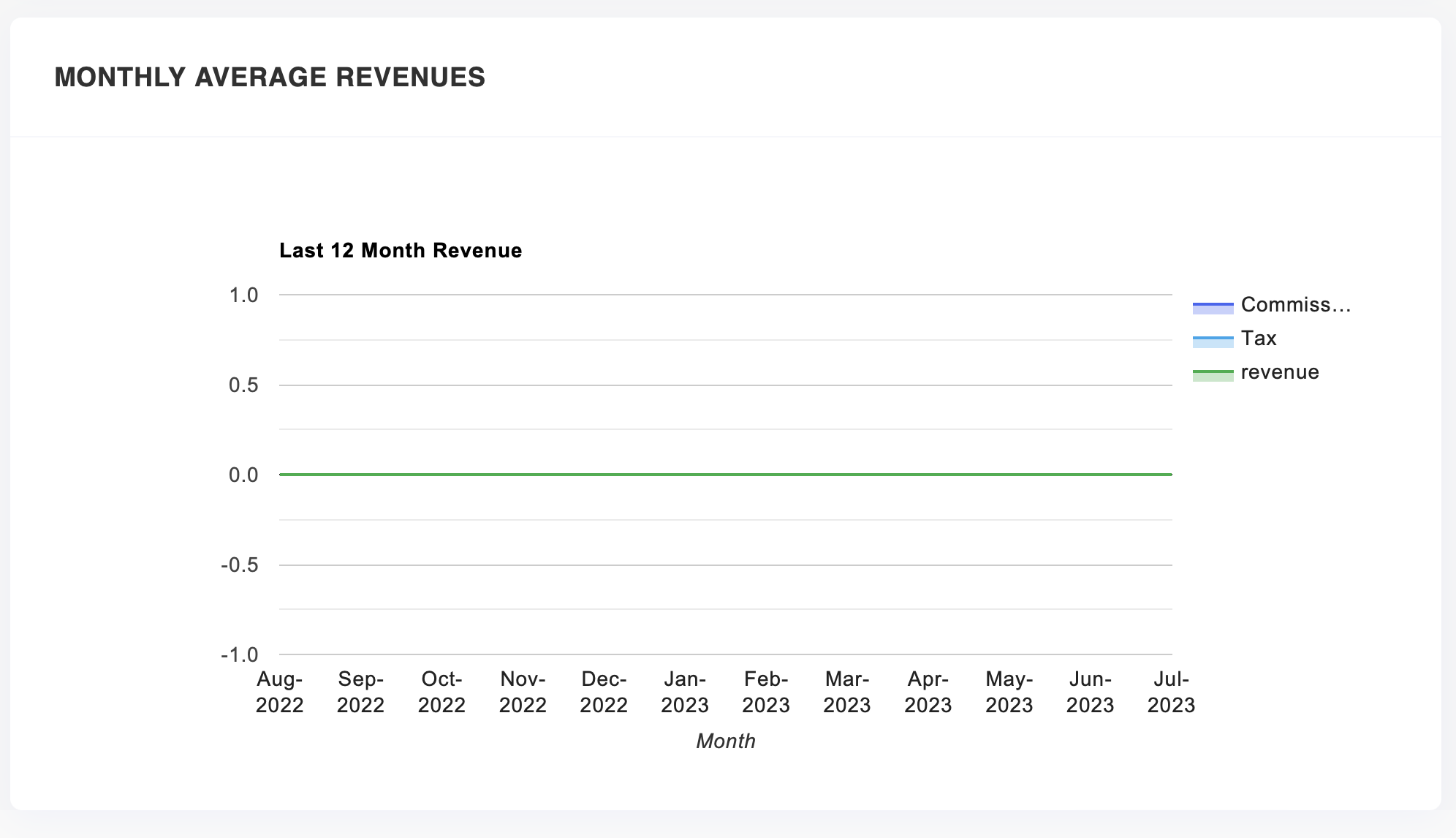Click the Monthly Average Revenues heading
This screenshot has width=1456, height=838.
click(x=270, y=78)
